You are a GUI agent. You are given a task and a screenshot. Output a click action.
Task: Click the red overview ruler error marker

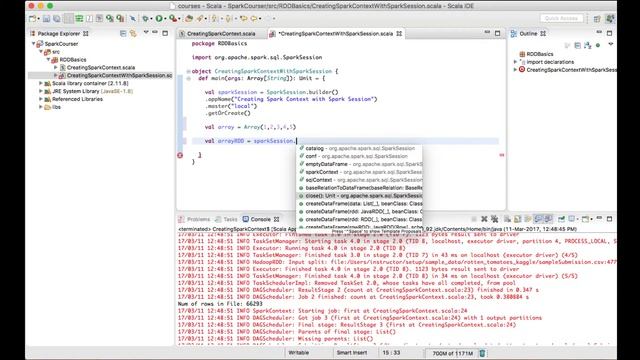pyautogui.click(x=502, y=155)
